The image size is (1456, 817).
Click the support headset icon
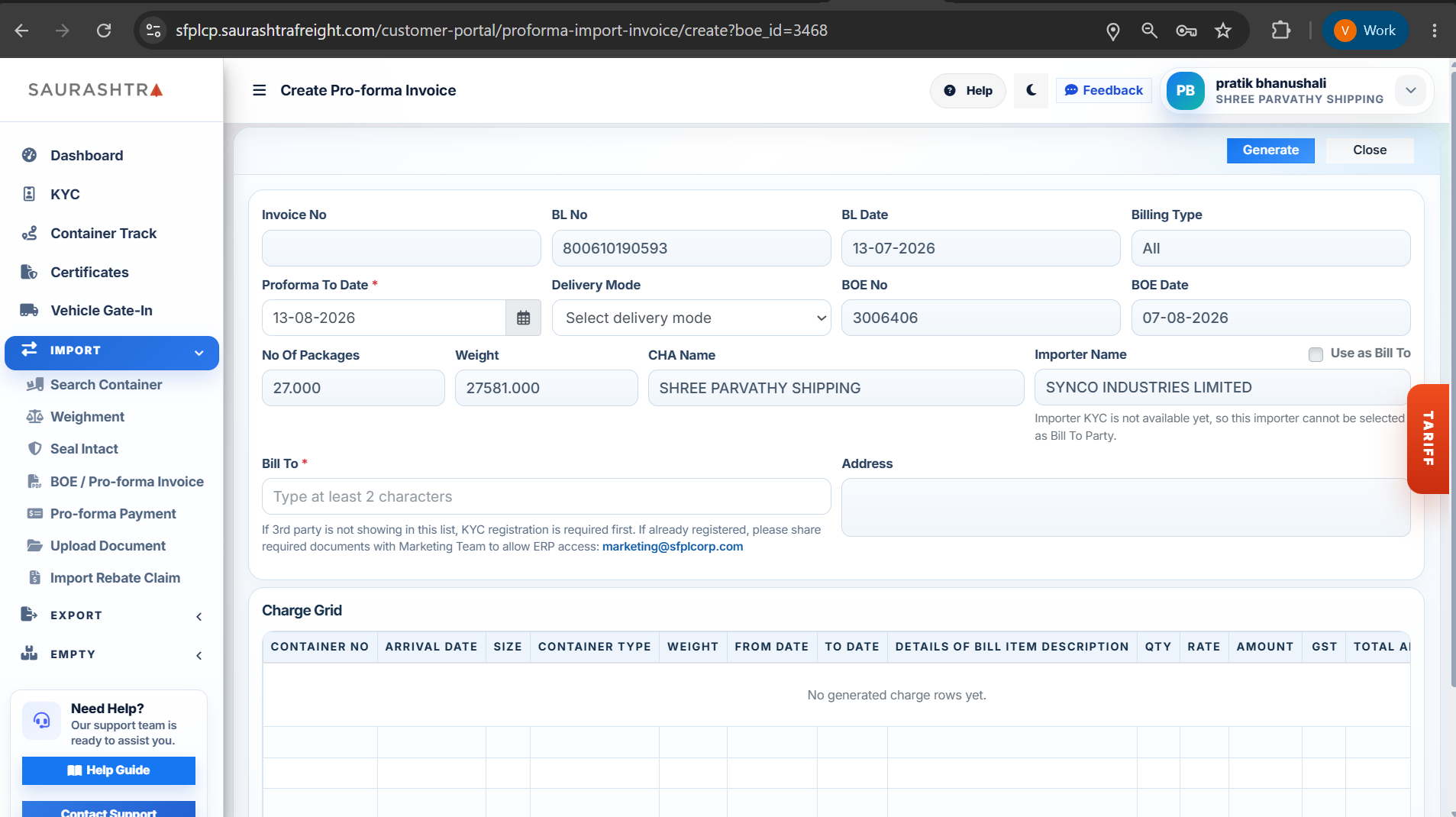(41, 720)
